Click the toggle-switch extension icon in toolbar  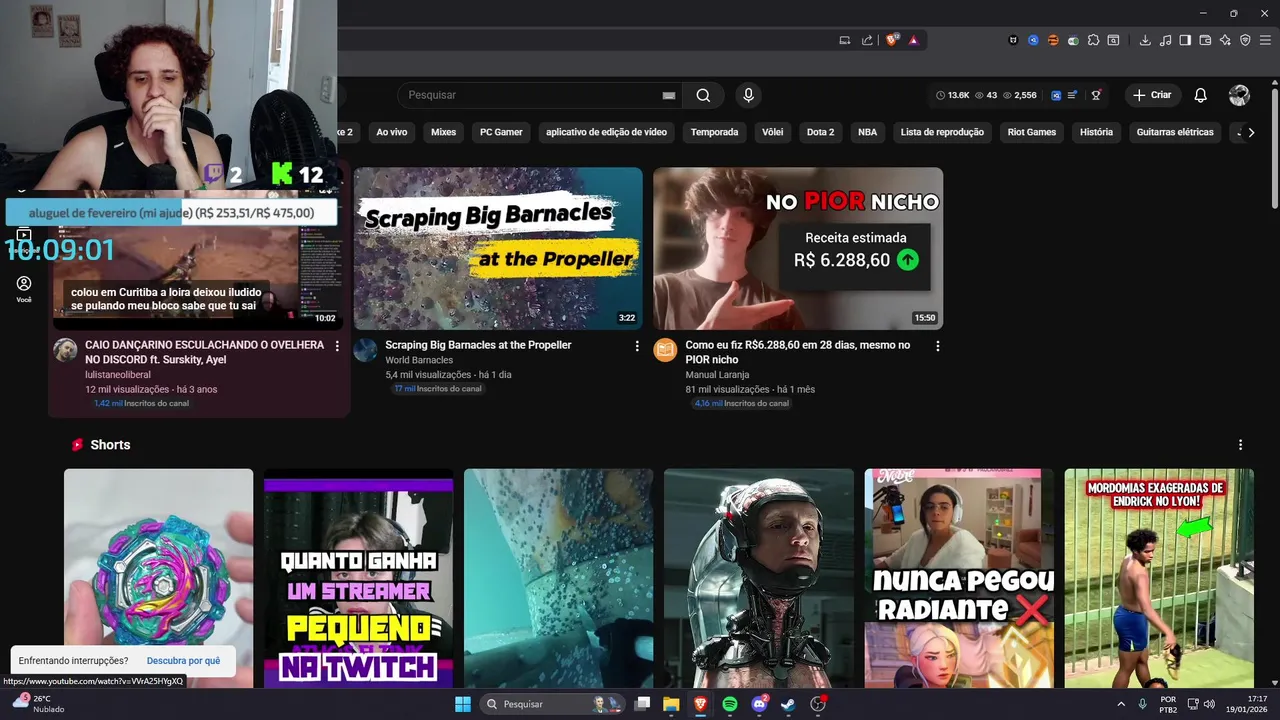coord(1073,40)
